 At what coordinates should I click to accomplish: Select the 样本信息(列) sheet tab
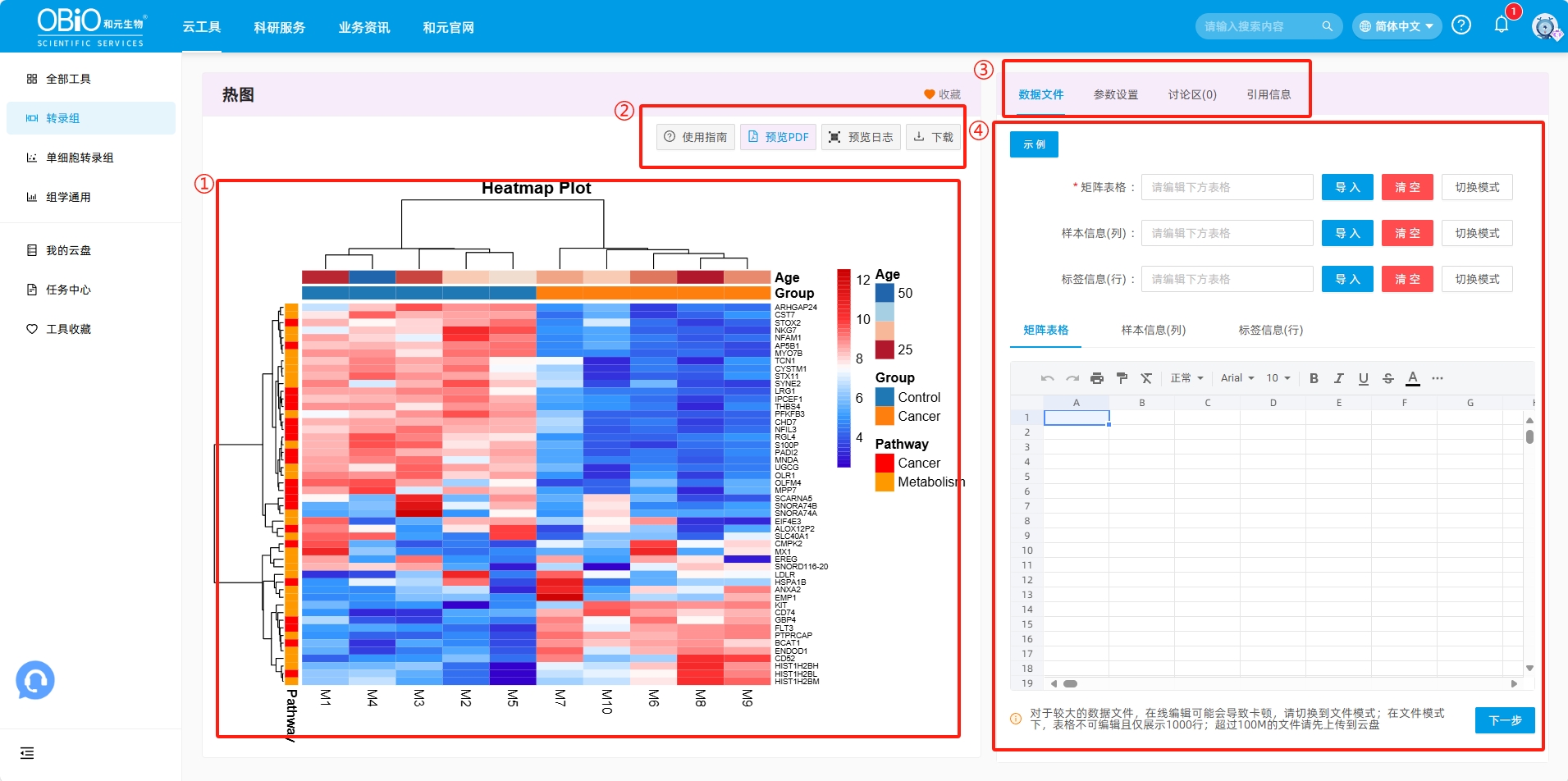(x=1153, y=330)
